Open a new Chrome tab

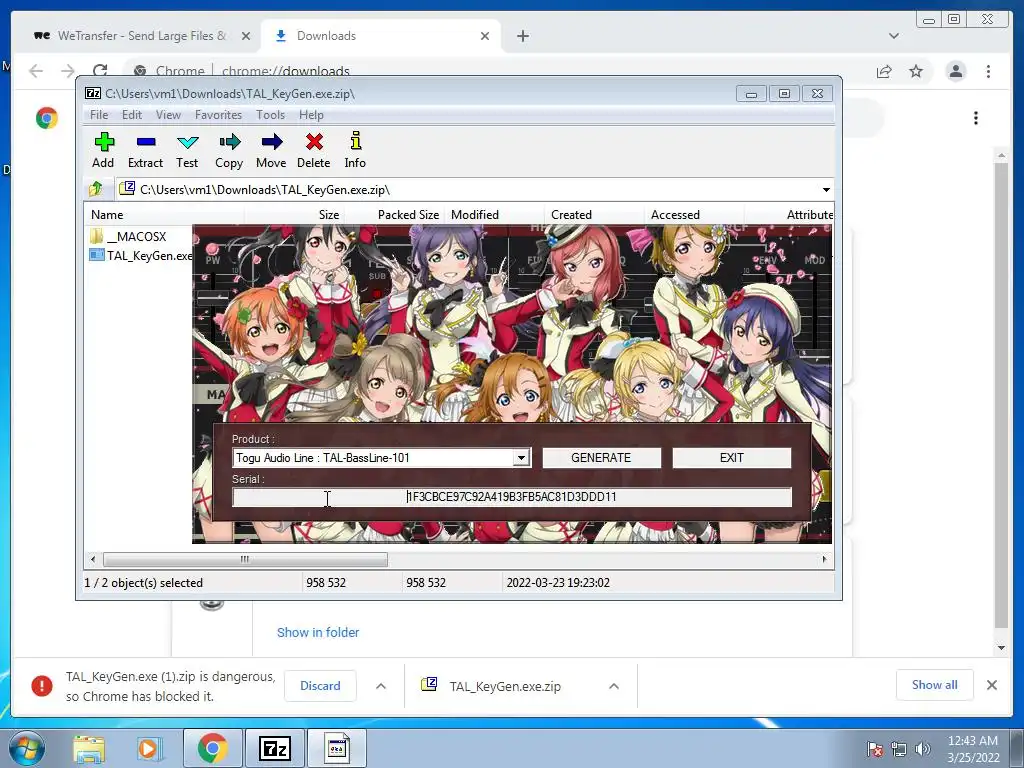click(522, 36)
